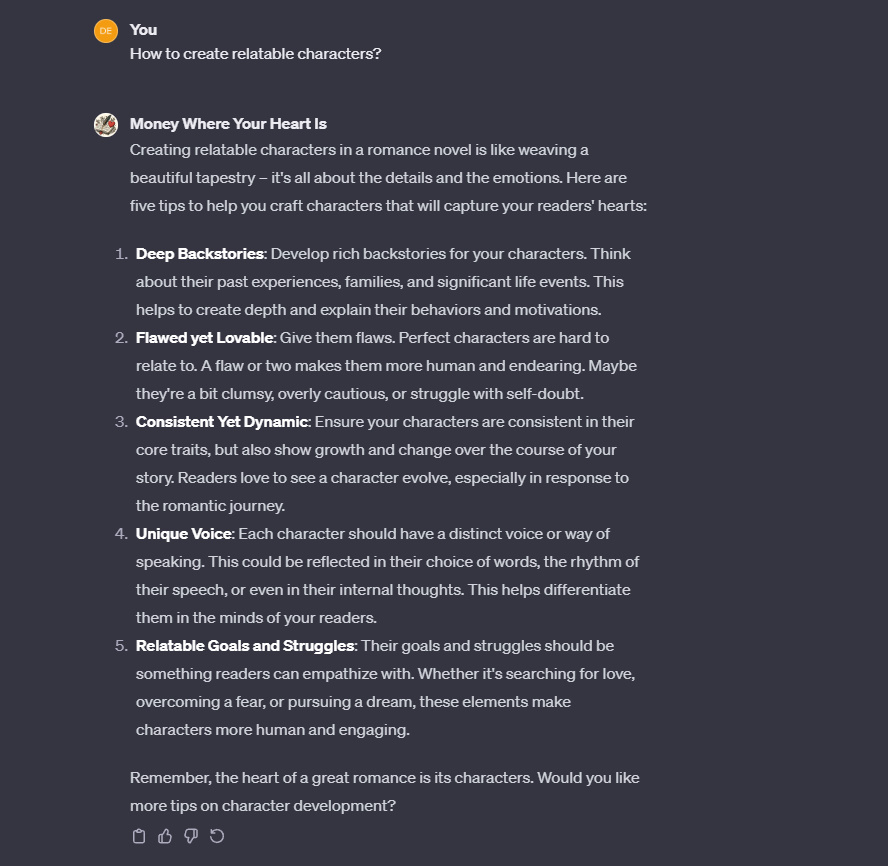Click the "Unique Voice" bold heading

tap(184, 534)
